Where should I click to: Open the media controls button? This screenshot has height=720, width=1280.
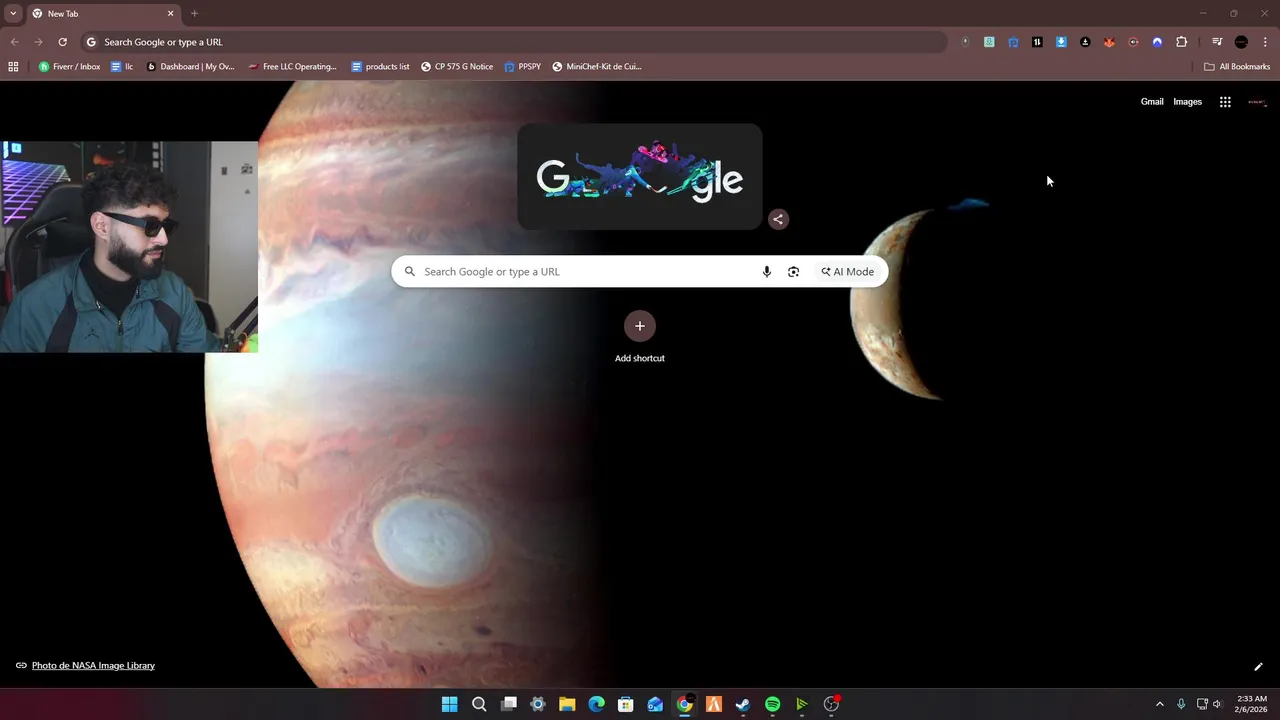pyautogui.click(x=1217, y=42)
